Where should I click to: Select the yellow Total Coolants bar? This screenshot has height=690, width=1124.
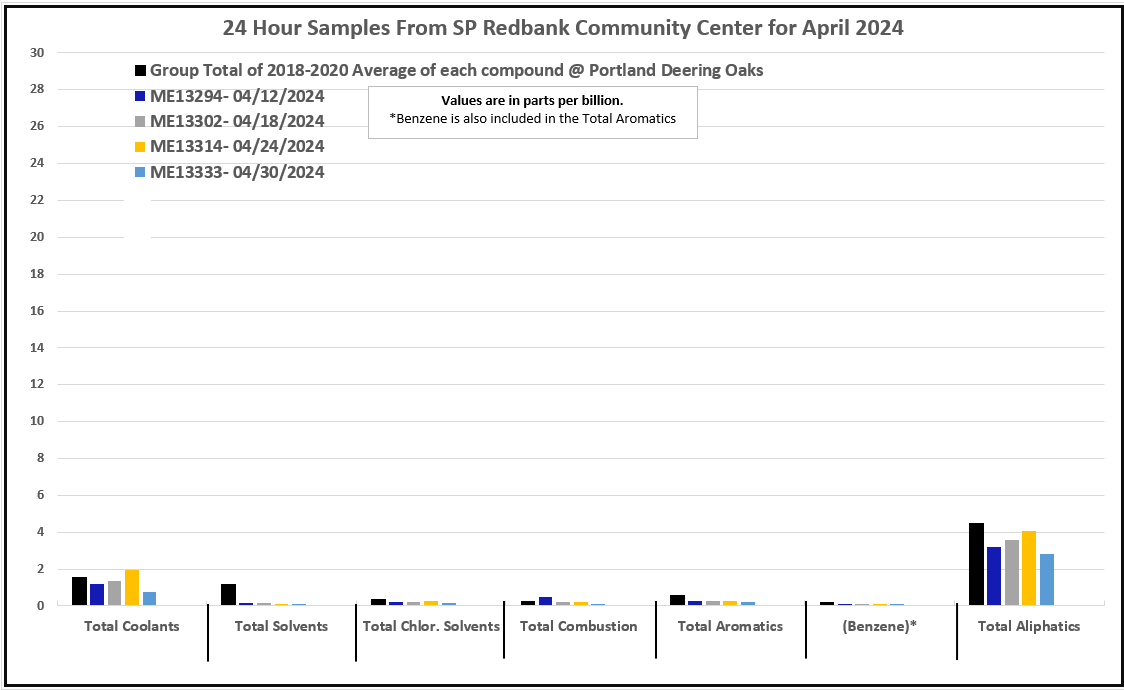pyautogui.click(x=132, y=587)
